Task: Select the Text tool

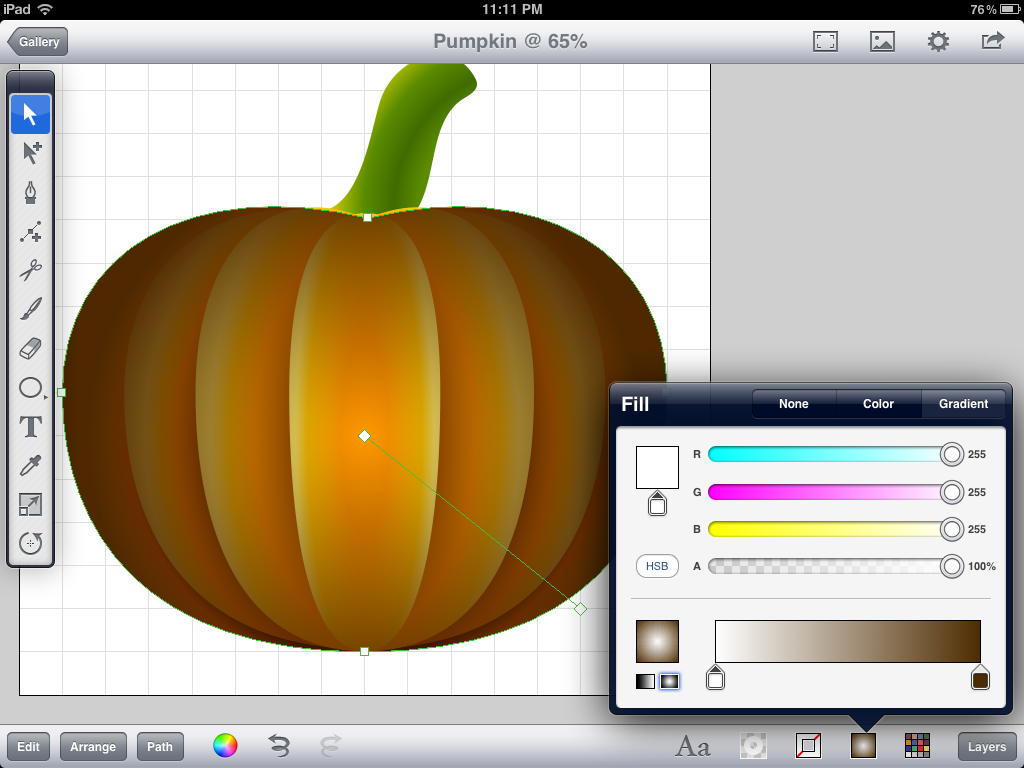Action: coord(31,427)
